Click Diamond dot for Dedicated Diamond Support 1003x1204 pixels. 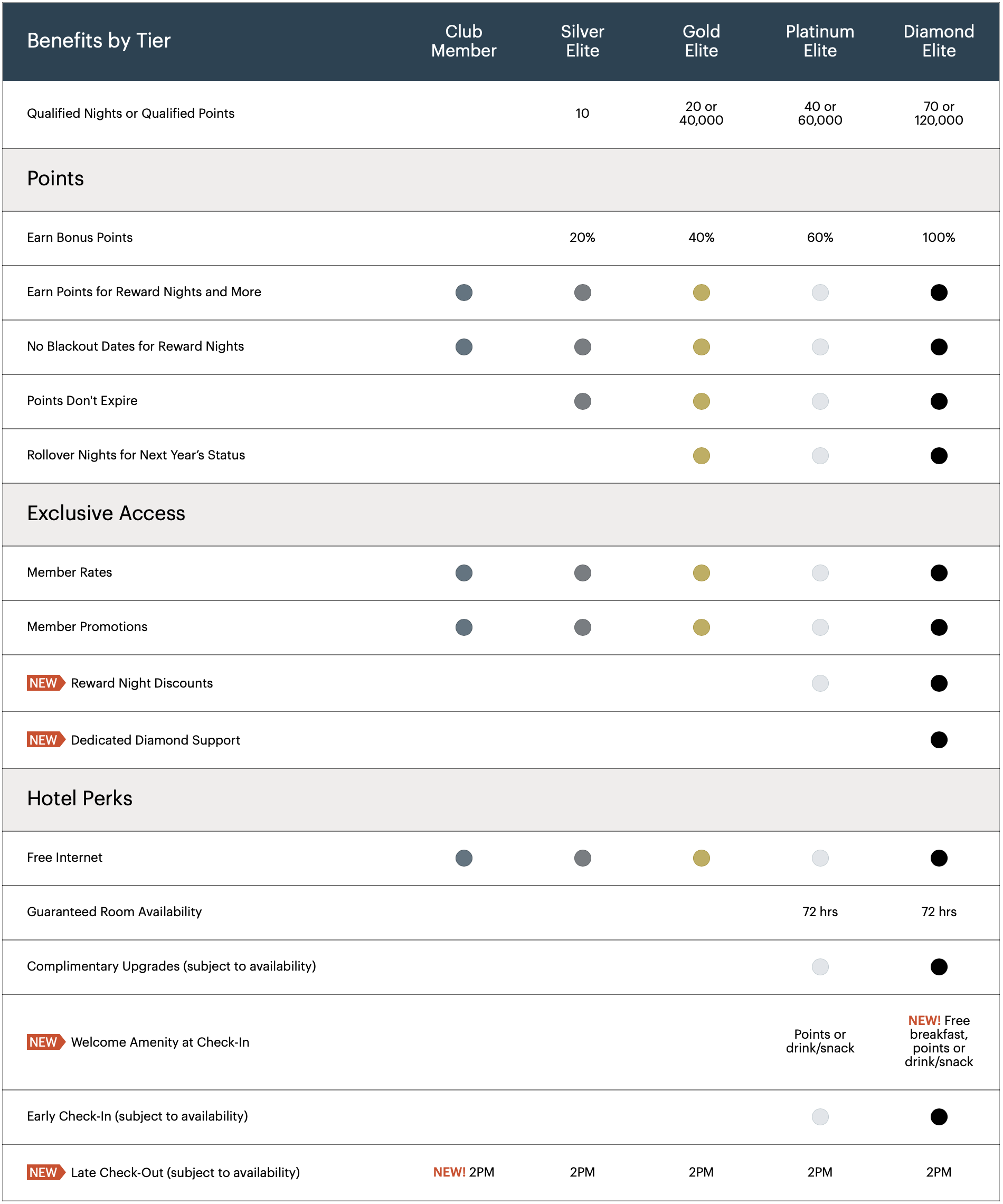(938, 740)
